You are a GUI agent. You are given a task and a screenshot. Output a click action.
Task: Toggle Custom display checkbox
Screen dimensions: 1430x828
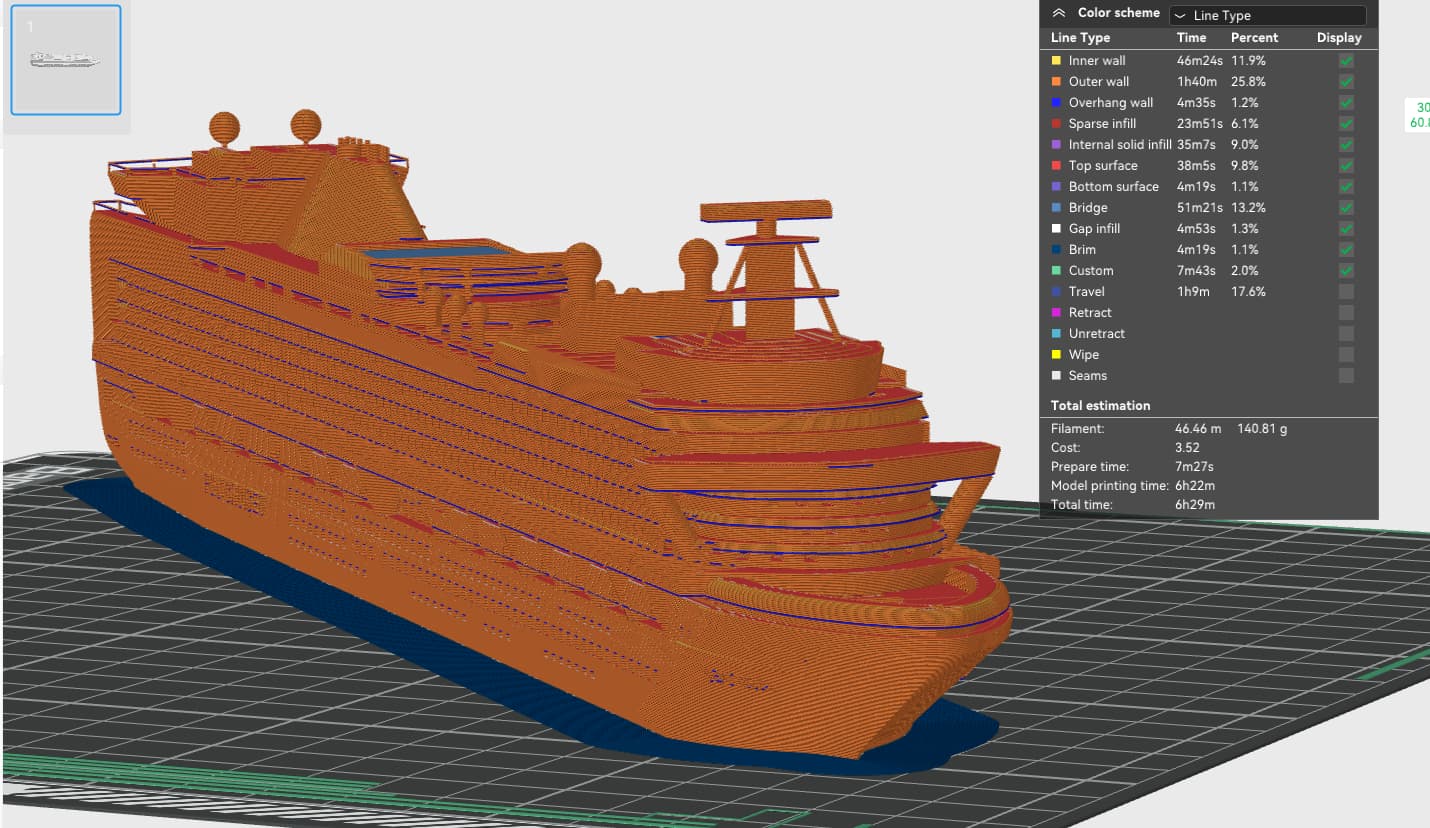tap(1346, 270)
